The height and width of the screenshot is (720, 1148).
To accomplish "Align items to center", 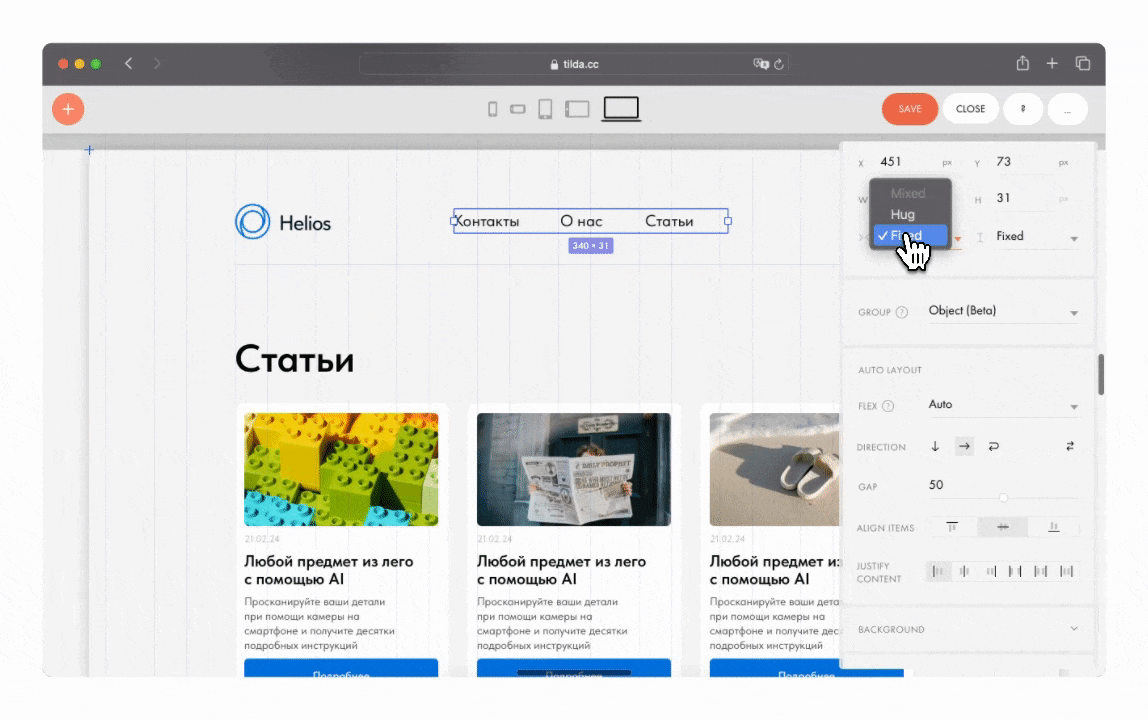I will point(1003,527).
